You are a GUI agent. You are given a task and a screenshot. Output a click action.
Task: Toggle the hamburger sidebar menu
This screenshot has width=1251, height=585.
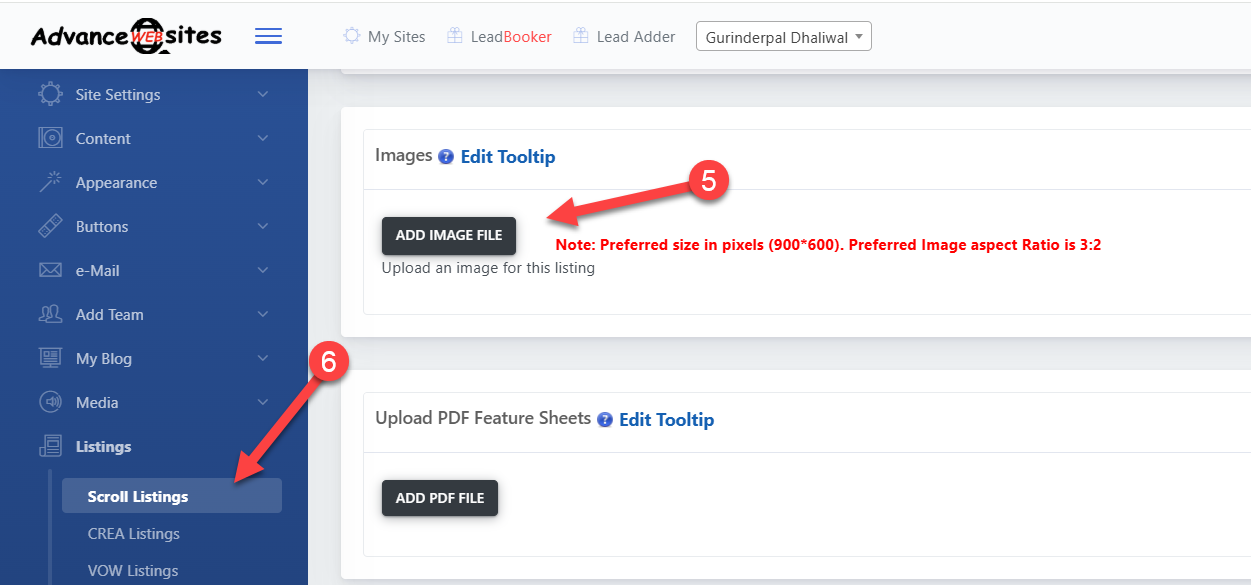point(268,37)
